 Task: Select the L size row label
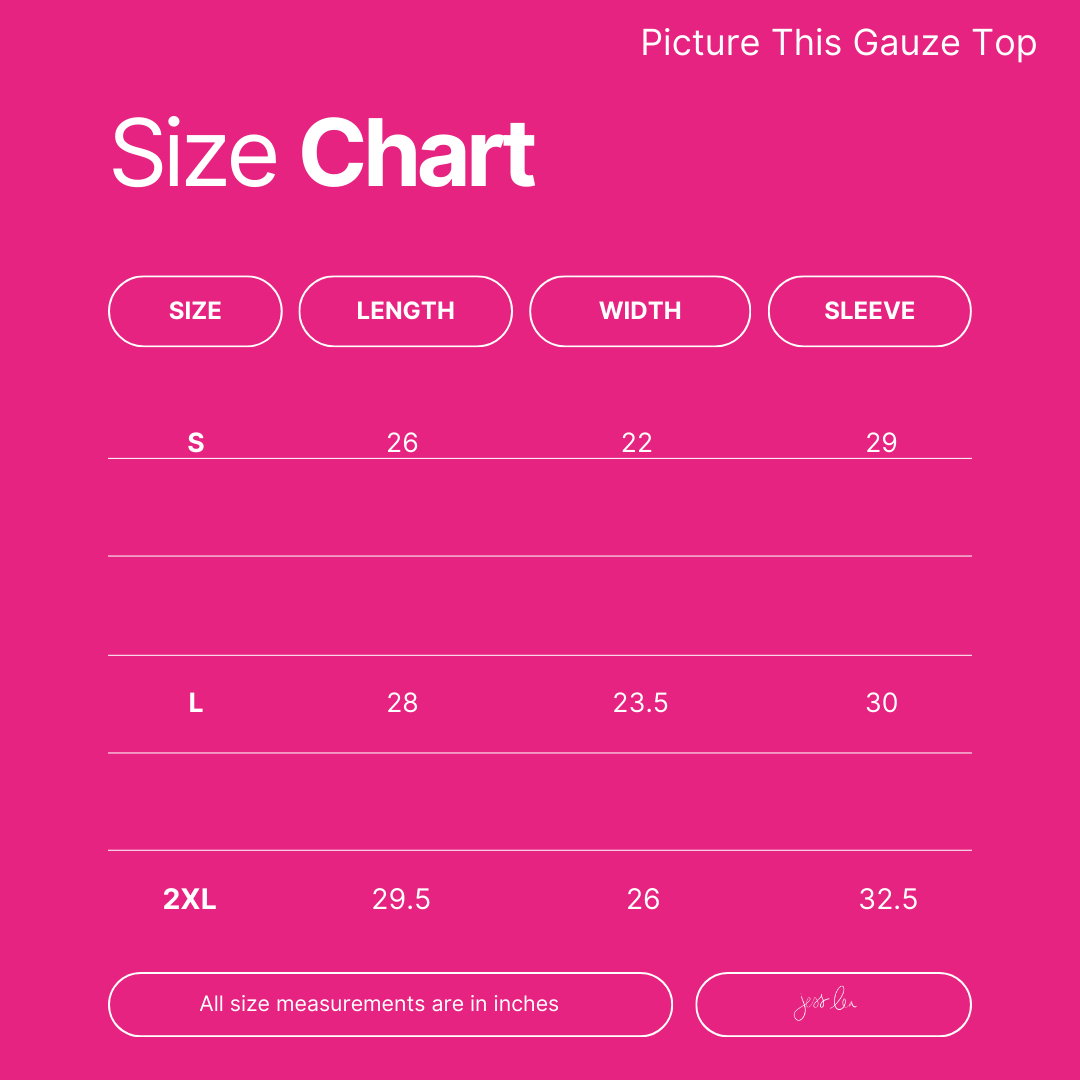point(196,703)
